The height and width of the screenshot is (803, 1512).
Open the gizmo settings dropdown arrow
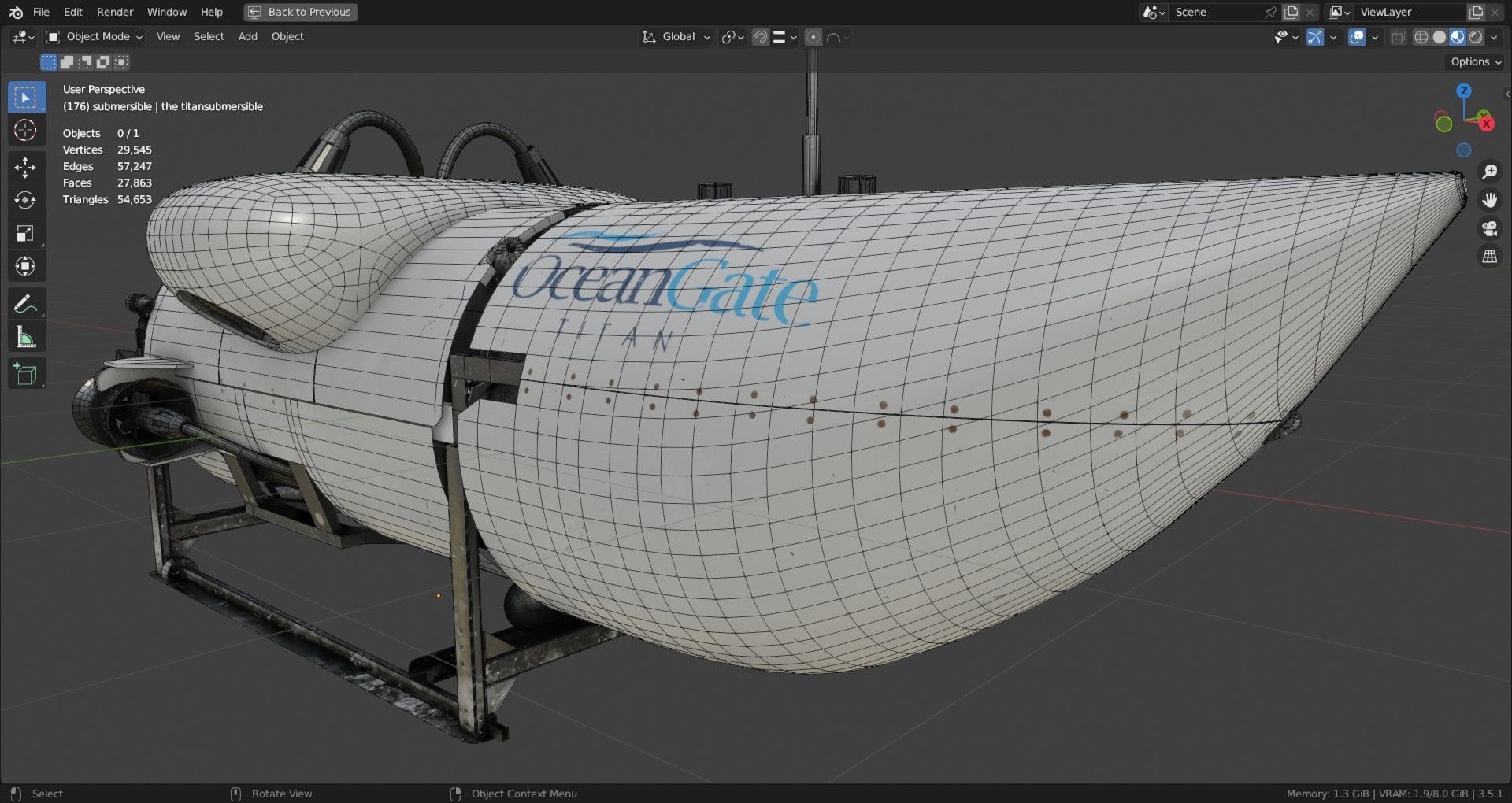[1332, 37]
